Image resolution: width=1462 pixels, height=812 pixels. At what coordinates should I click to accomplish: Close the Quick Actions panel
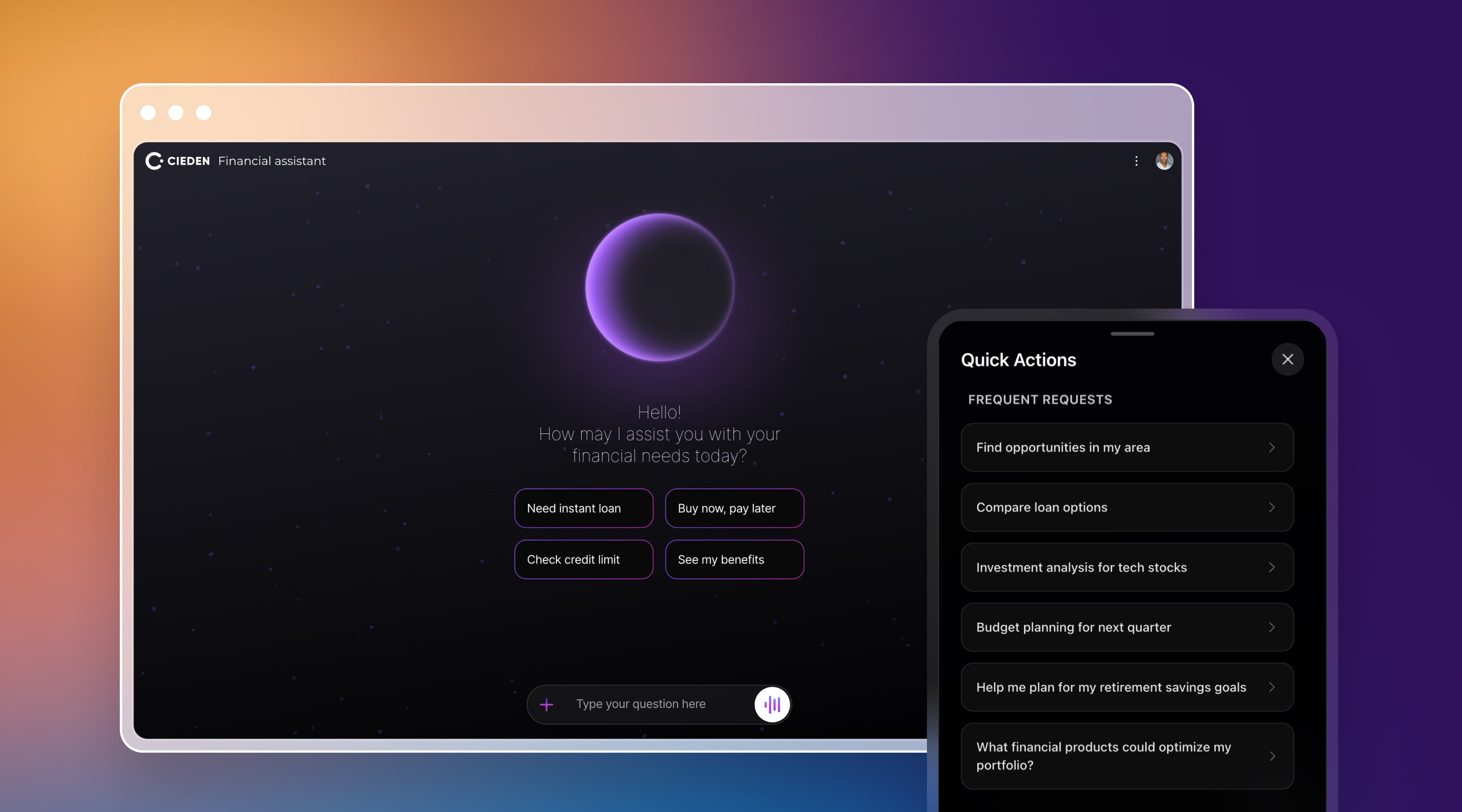[1288, 359]
